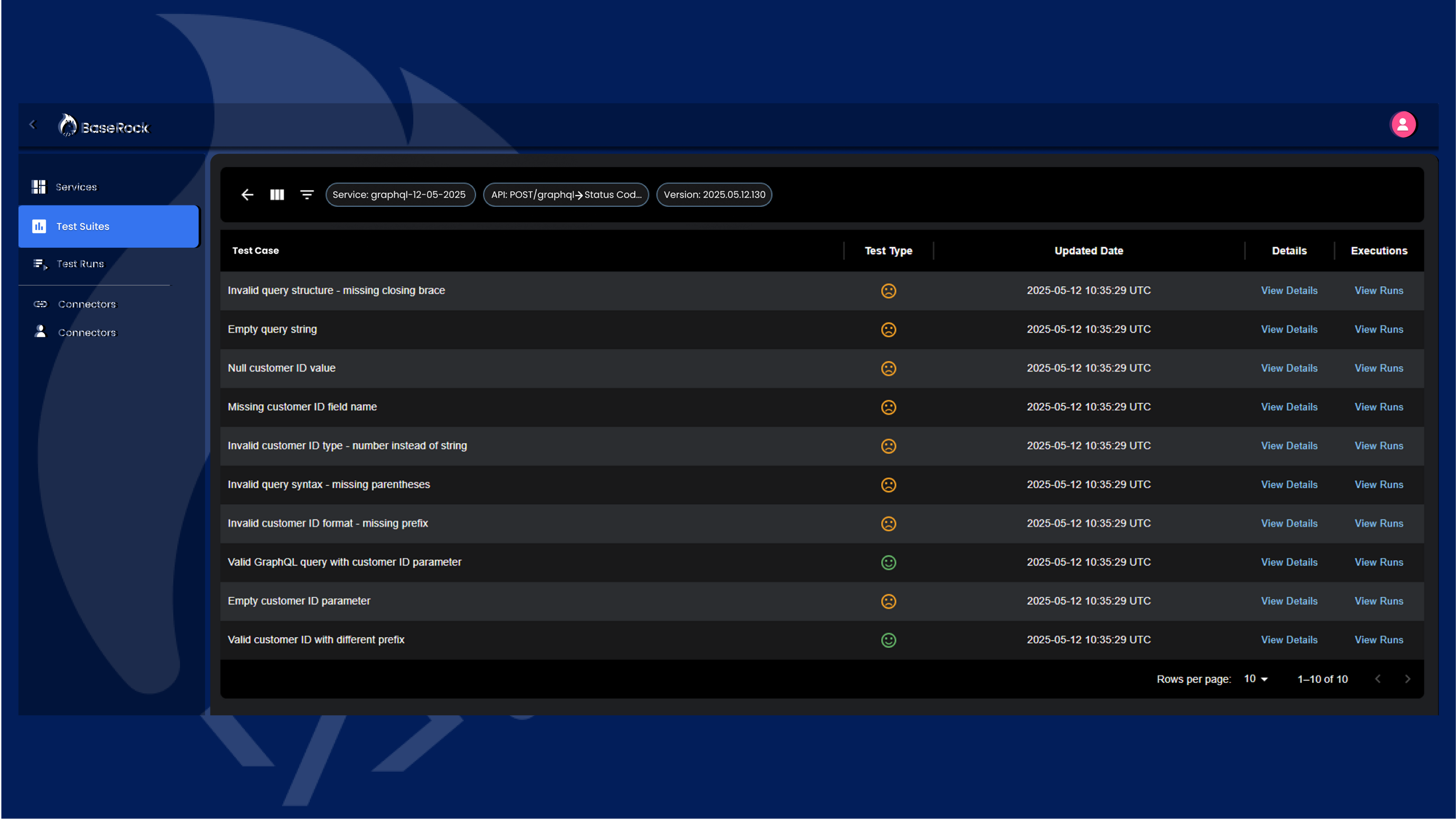View Runs for Invalid query syntax row
This screenshot has width=1456, height=819.
[1379, 485]
